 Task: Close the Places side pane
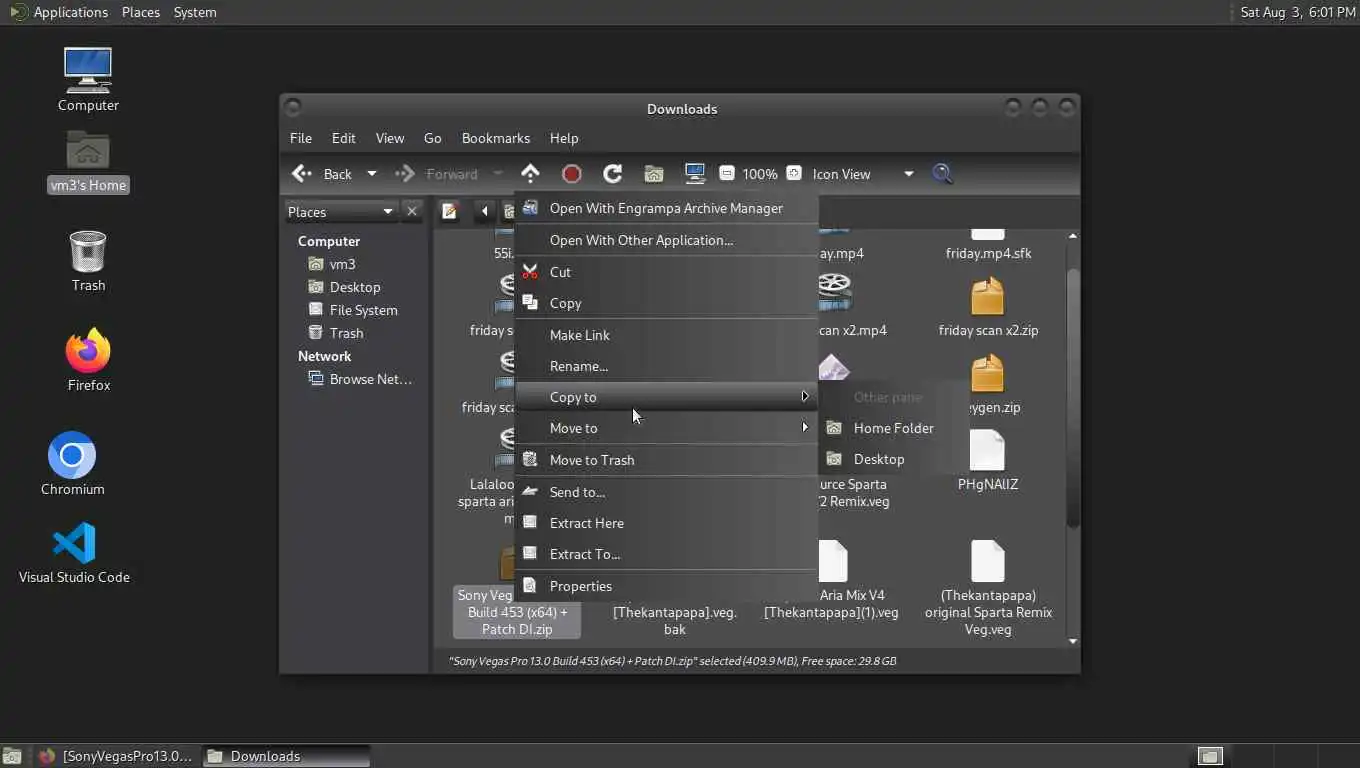click(x=412, y=211)
